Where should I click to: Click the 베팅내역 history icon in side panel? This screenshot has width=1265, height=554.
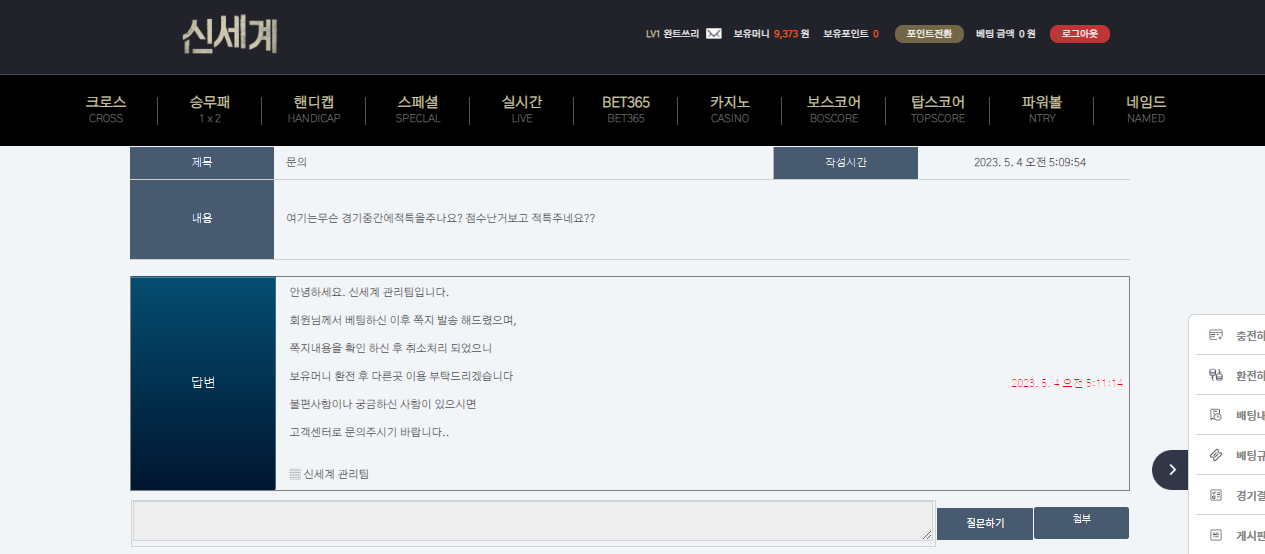pyautogui.click(x=1216, y=415)
